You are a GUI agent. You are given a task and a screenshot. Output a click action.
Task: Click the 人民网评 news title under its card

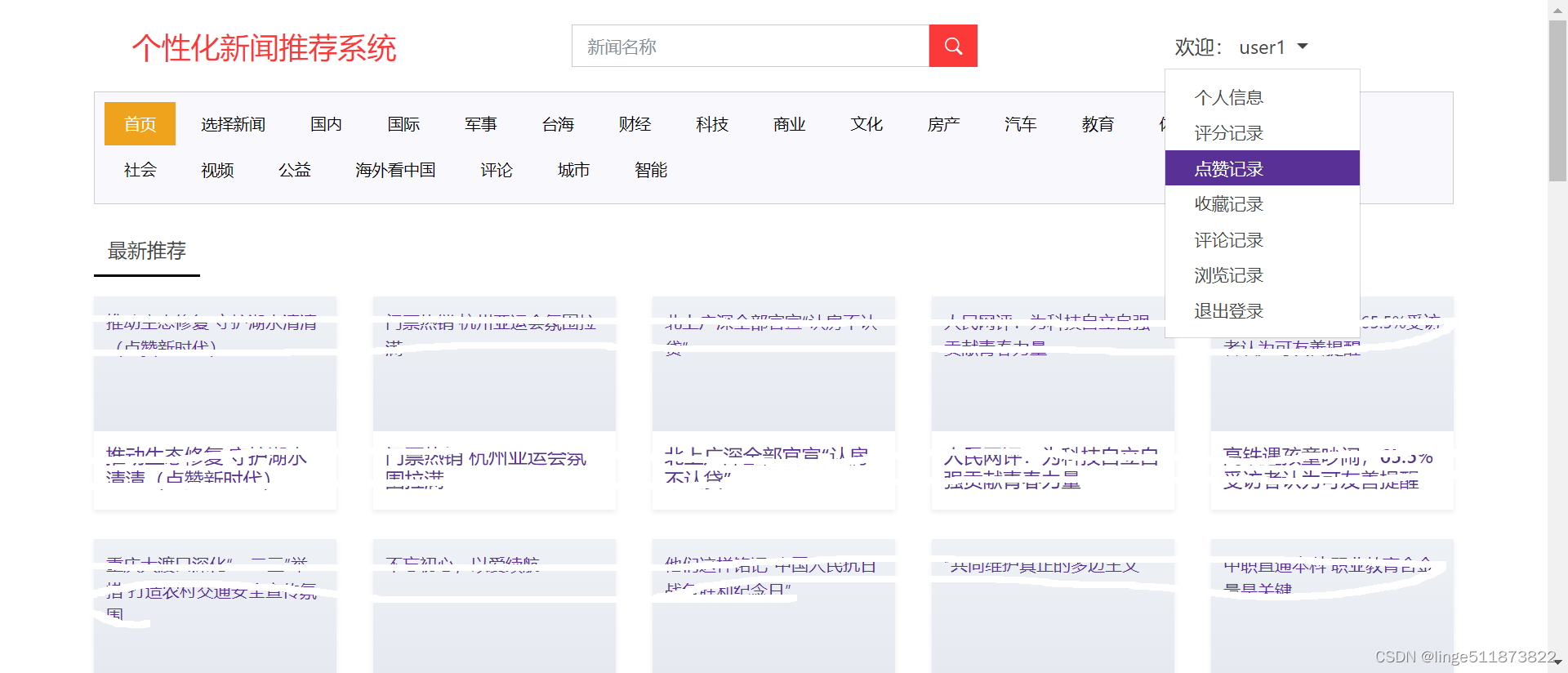coord(1051,468)
